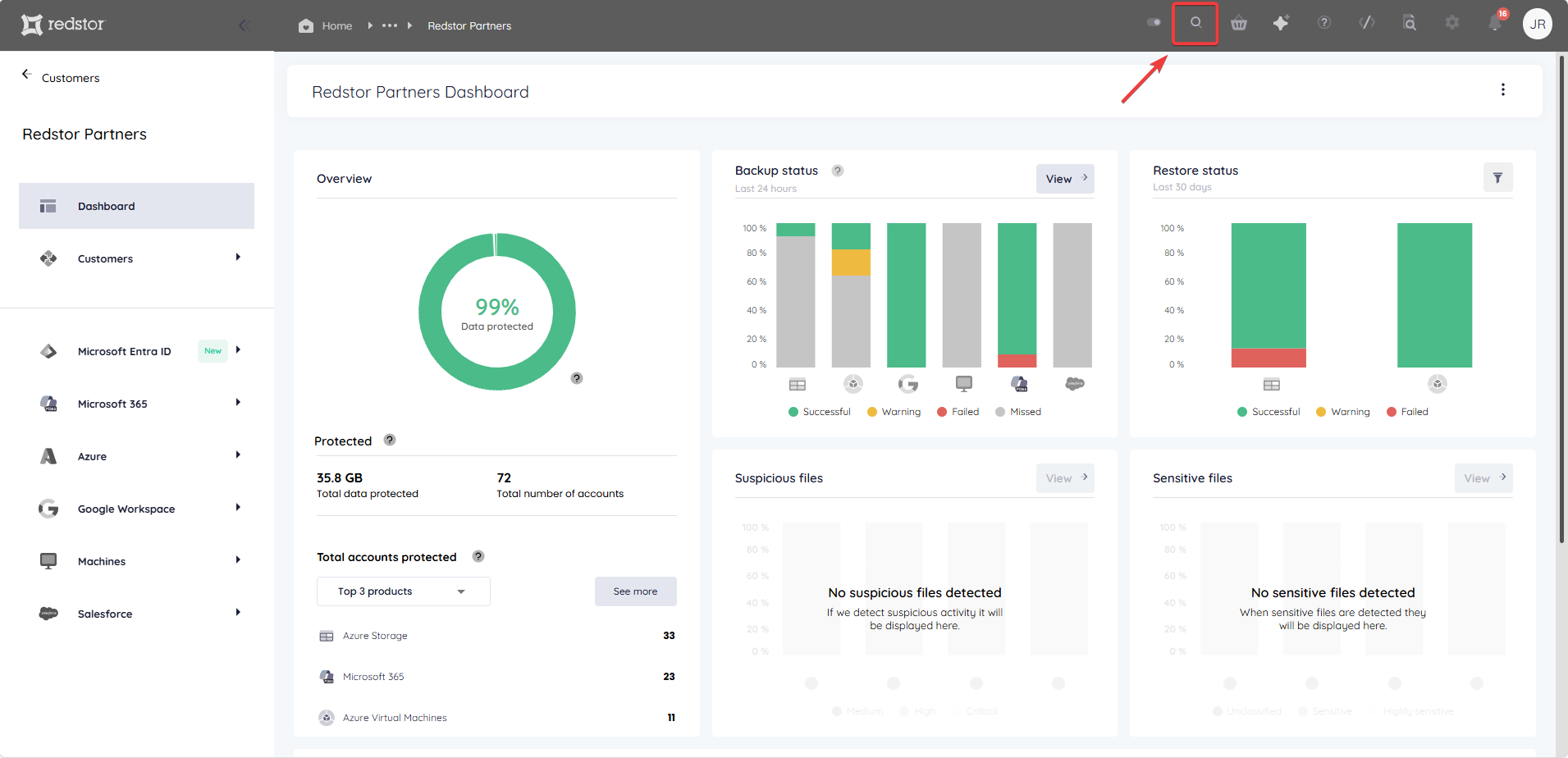Click View button in Backup status
The height and width of the screenshot is (758, 1568).
point(1065,179)
